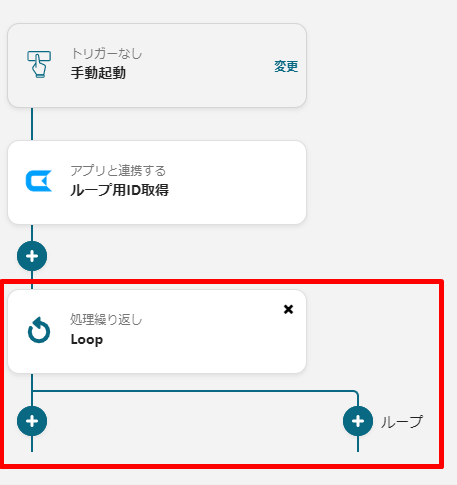457x485 pixels.
Task: Click the manual trigger hand icon
Action: click(x=39, y=64)
